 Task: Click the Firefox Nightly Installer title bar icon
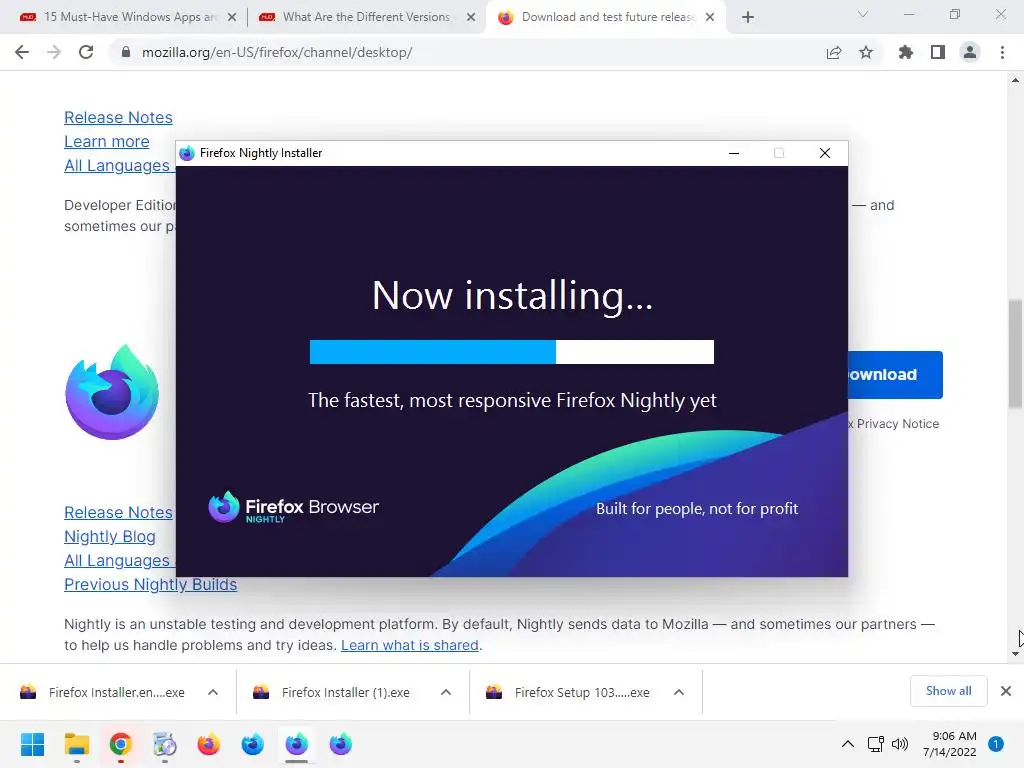[x=187, y=153]
